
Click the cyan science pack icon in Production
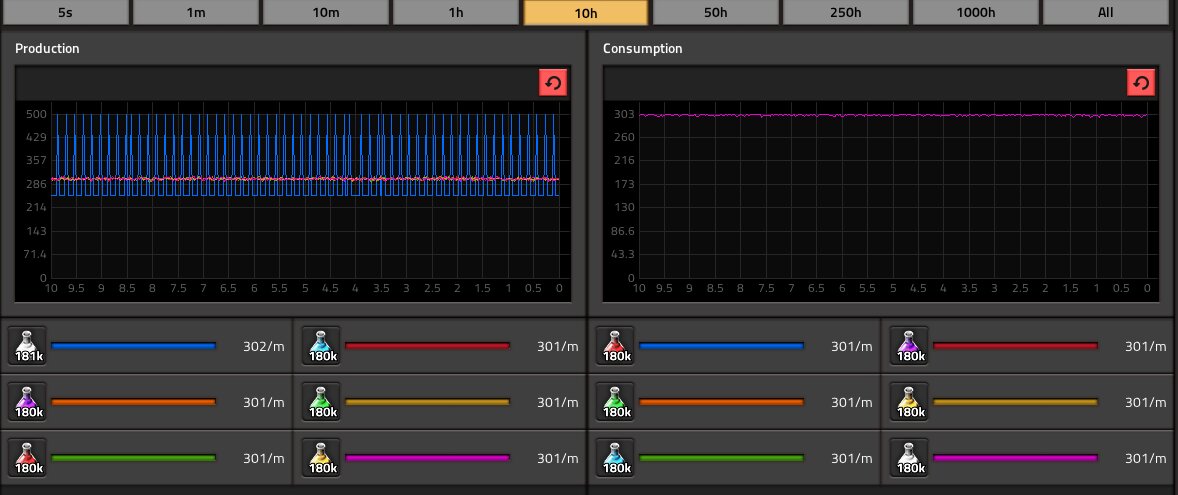tap(322, 346)
